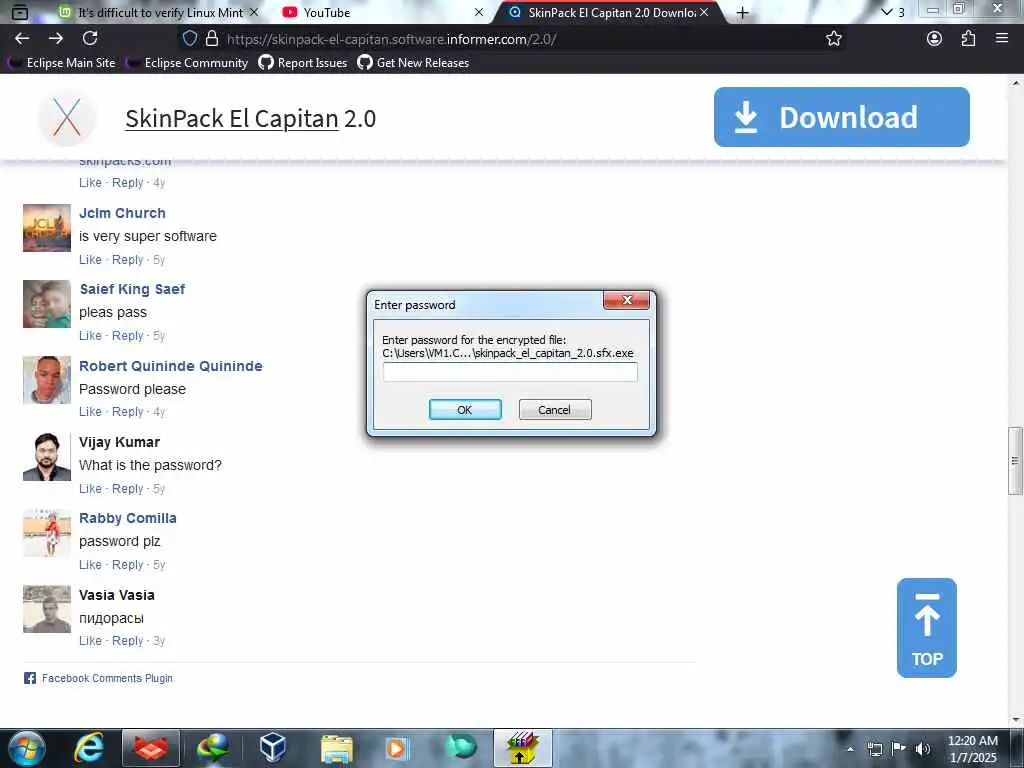Image resolution: width=1024 pixels, height=768 pixels.
Task: Reply to Saief King Saef's comment
Action: click(127, 335)
